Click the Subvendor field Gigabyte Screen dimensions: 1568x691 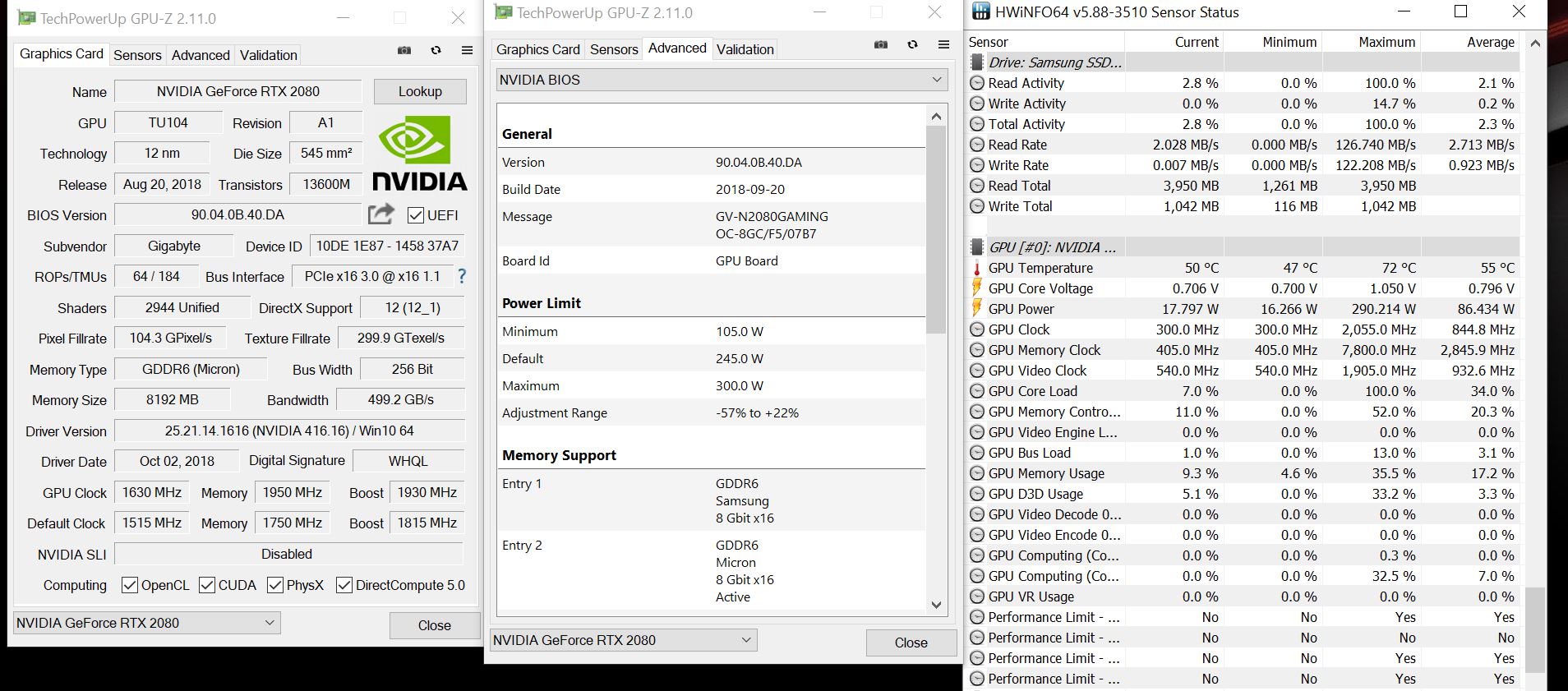click(174, 246)
